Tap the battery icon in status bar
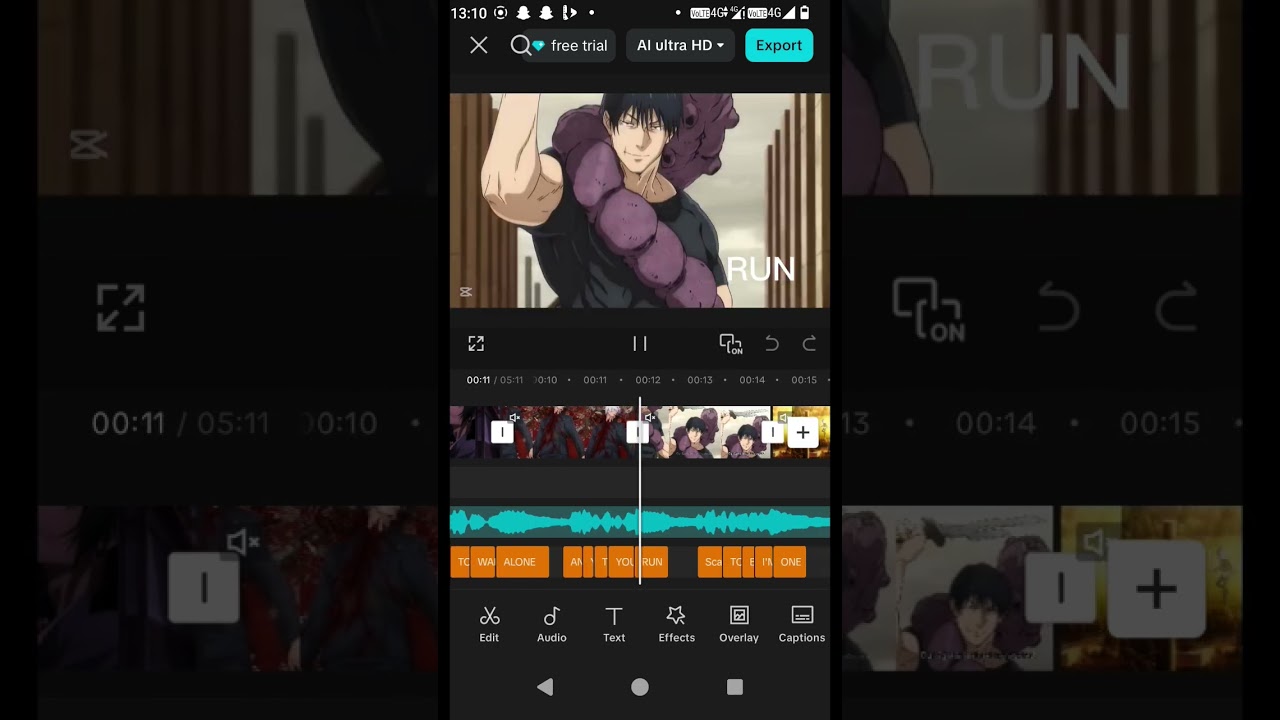Viewport: 1280px width, 720px height. (x=805, y=13)
